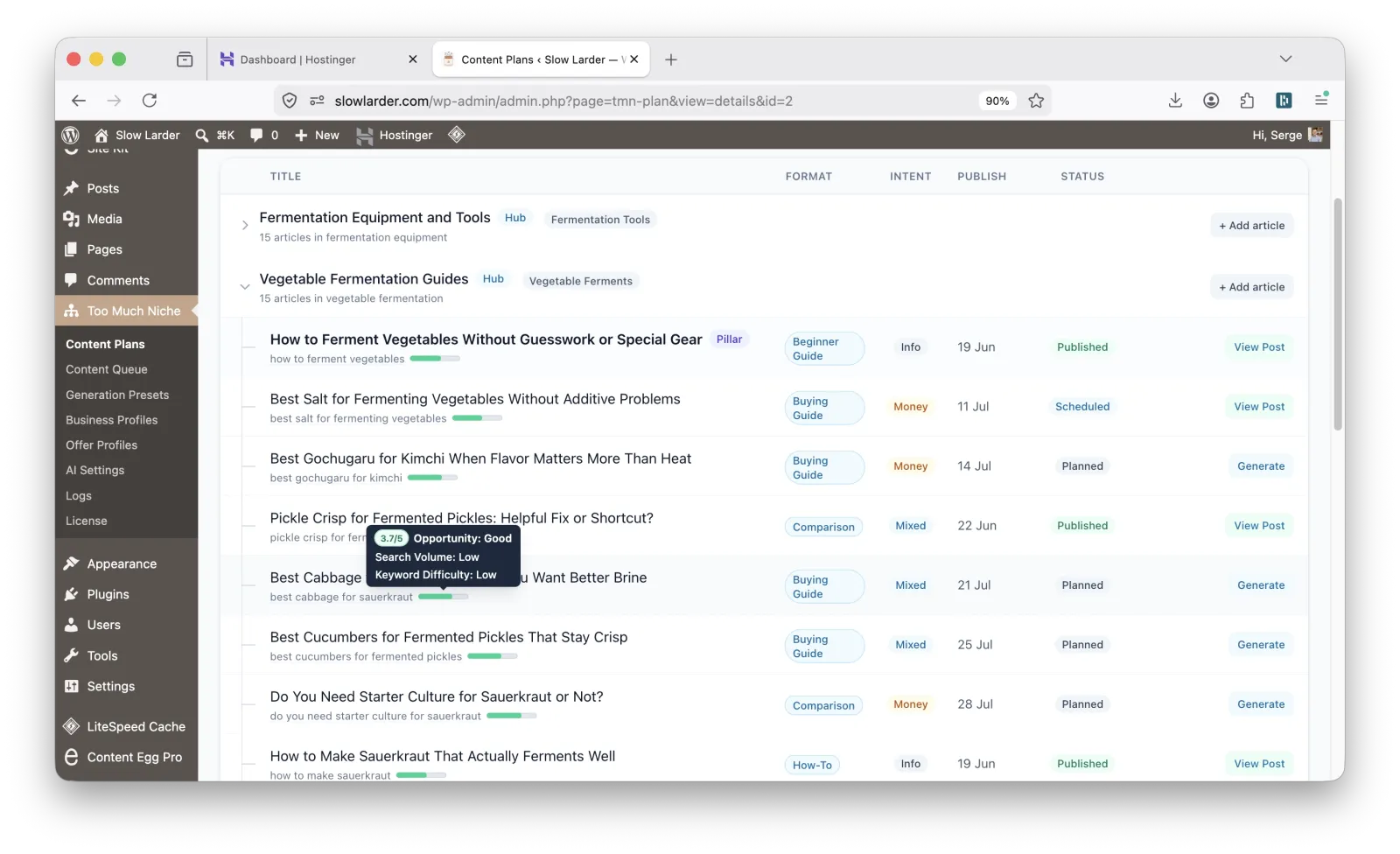The height and width of the screenshot is (854, 1400).
Task: Click the 22 Jun publish date
Action: point(976,525)
